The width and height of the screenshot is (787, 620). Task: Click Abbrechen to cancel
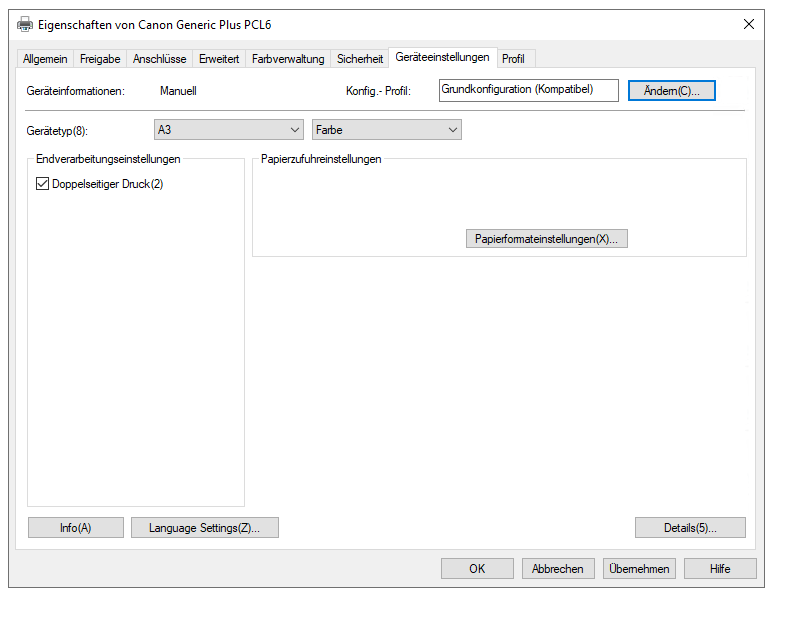tap(558, 569)
